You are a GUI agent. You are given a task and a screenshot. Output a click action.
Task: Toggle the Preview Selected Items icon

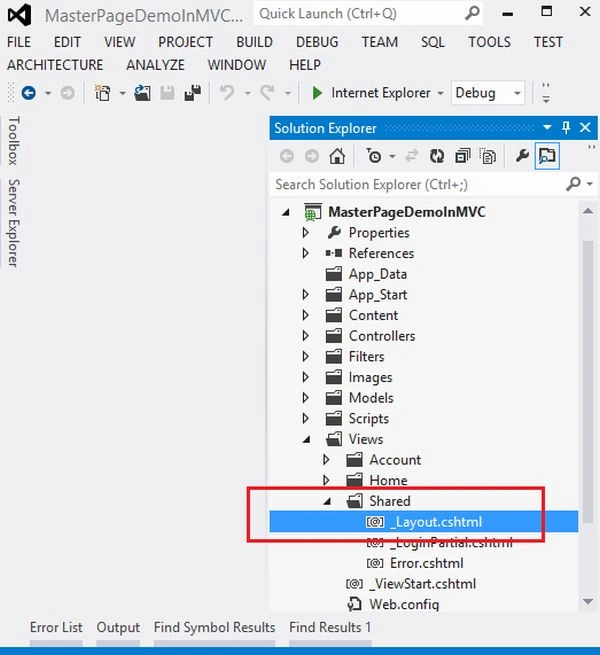[x=547, y=156]
